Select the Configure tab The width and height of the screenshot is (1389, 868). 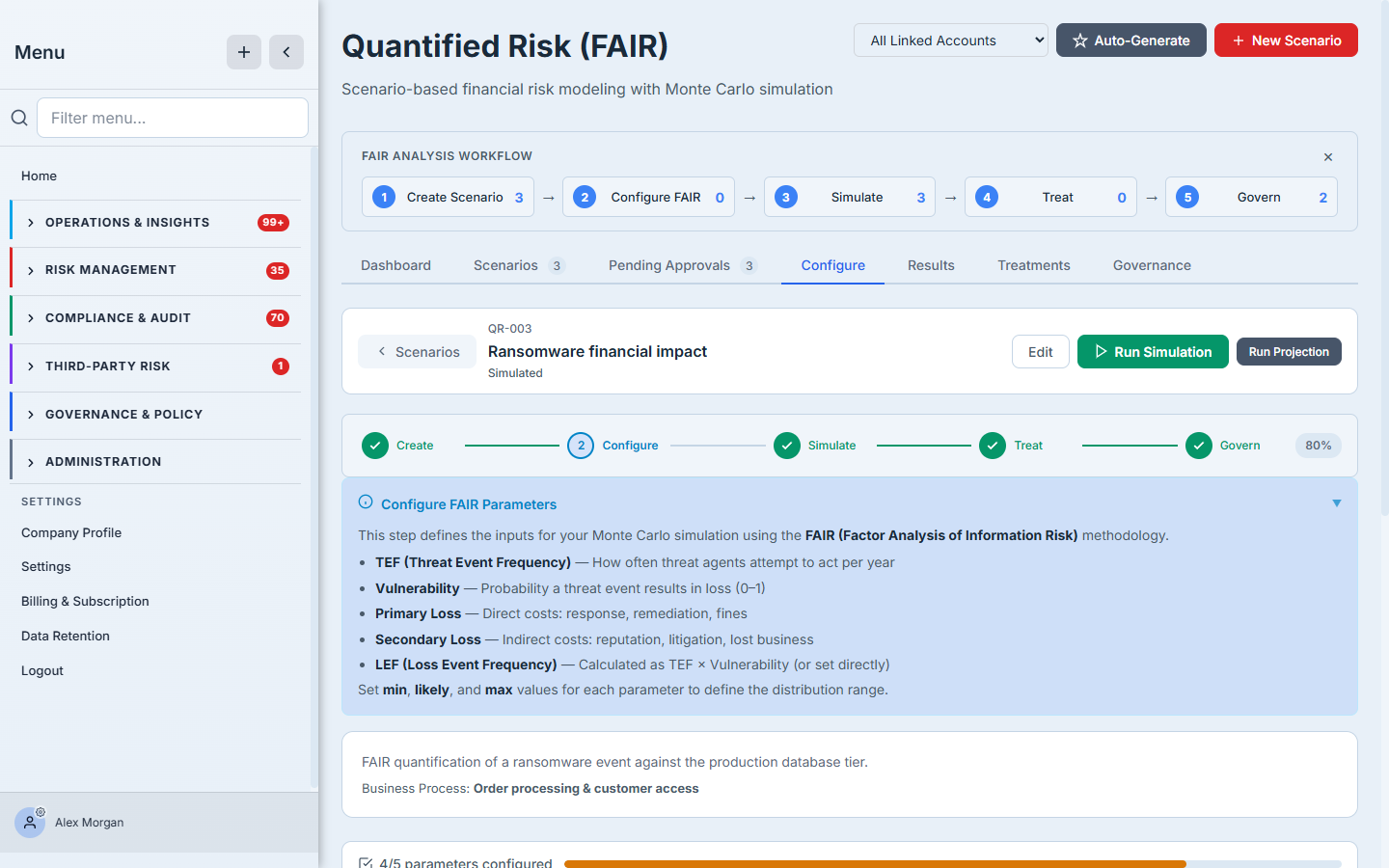(833, 265)
